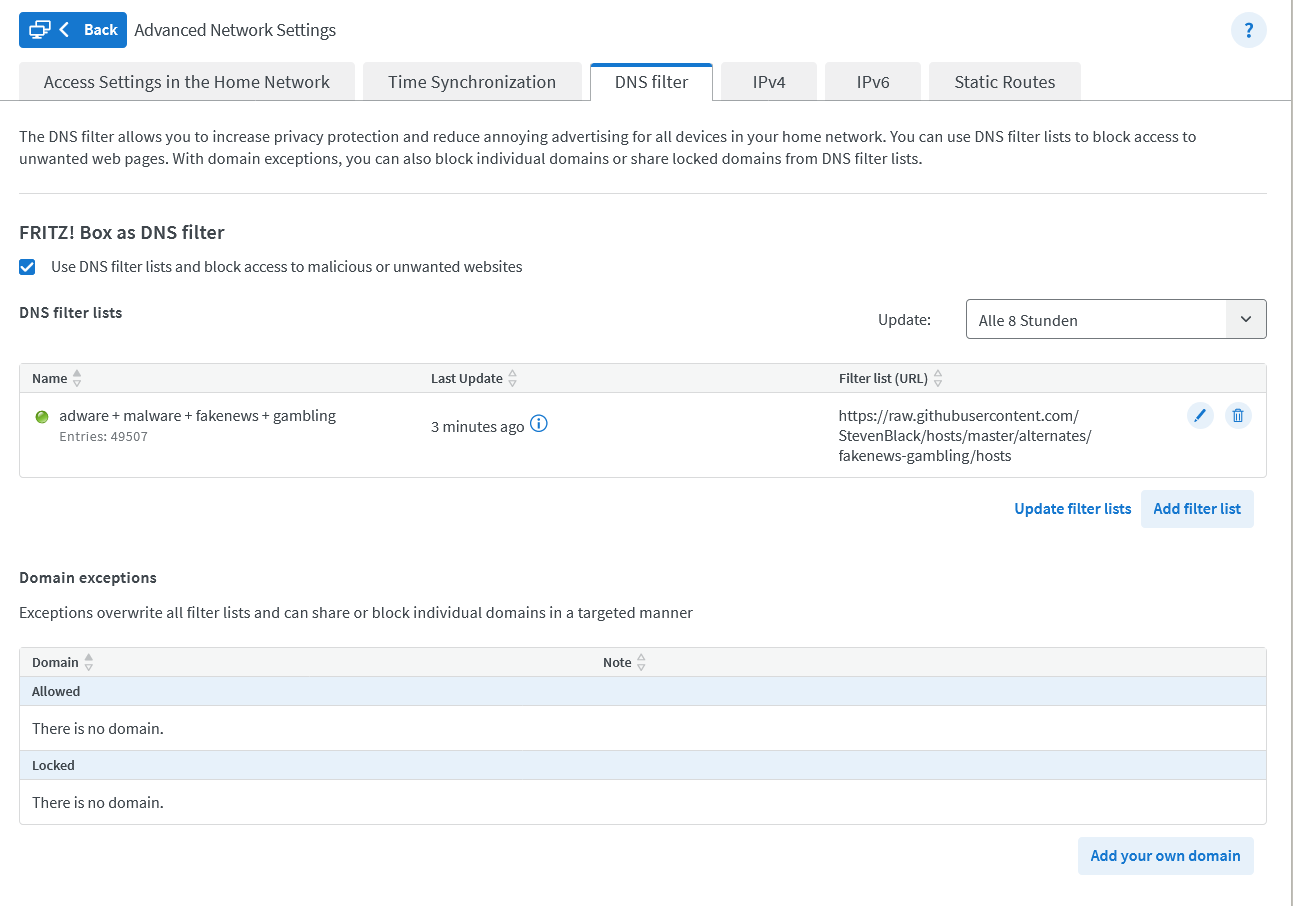Click the '3 minutes ago' update time

(477, 426)
